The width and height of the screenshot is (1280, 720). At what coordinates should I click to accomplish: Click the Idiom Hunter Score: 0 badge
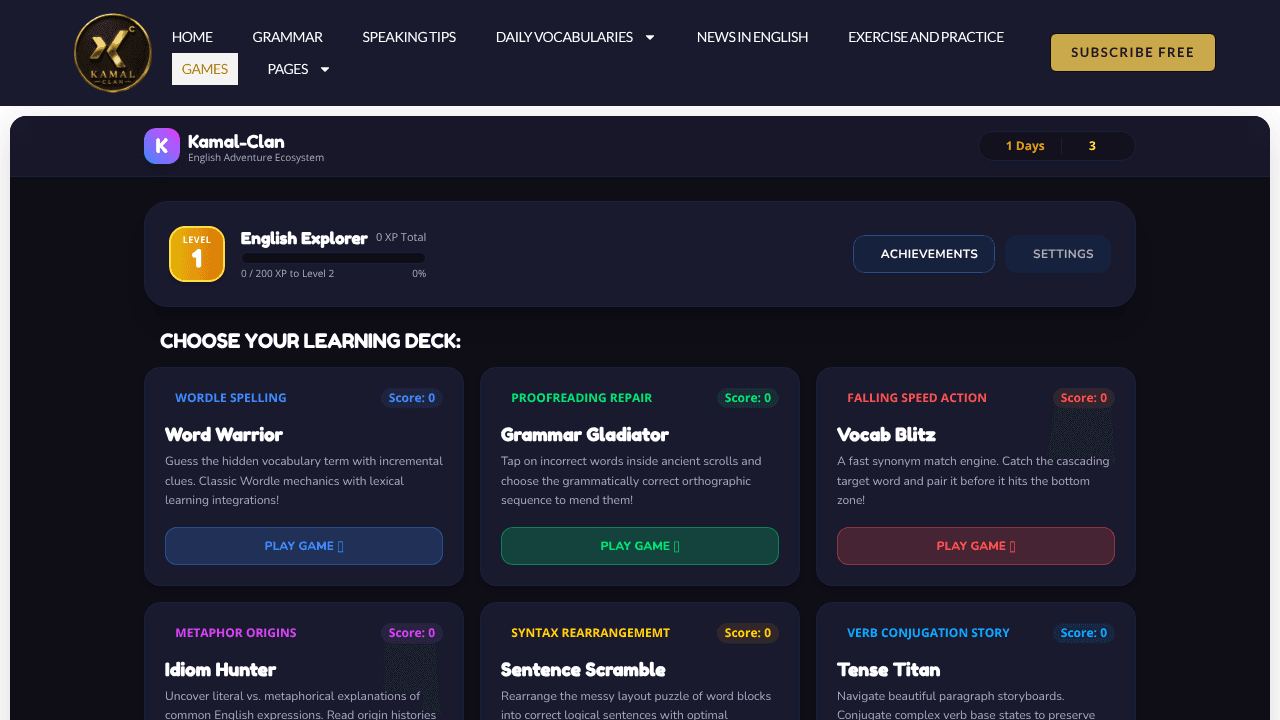412,633
